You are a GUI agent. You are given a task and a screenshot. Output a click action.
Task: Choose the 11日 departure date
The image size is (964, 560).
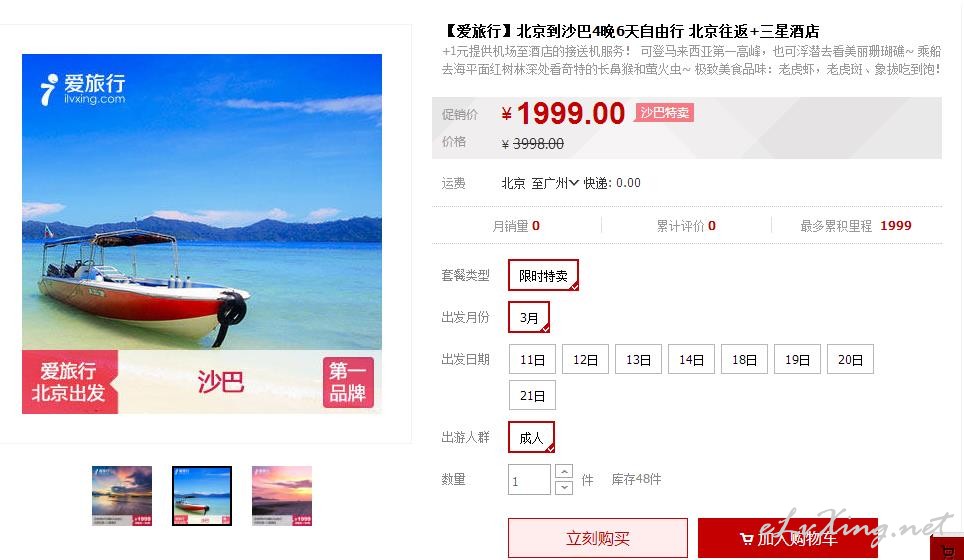point(532,360)
